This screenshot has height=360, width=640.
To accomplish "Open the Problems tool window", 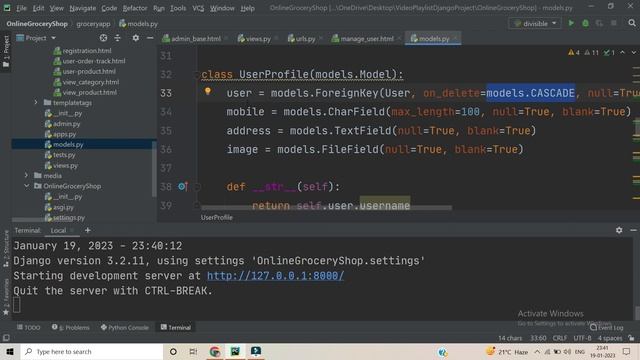I will coord(71,327).
